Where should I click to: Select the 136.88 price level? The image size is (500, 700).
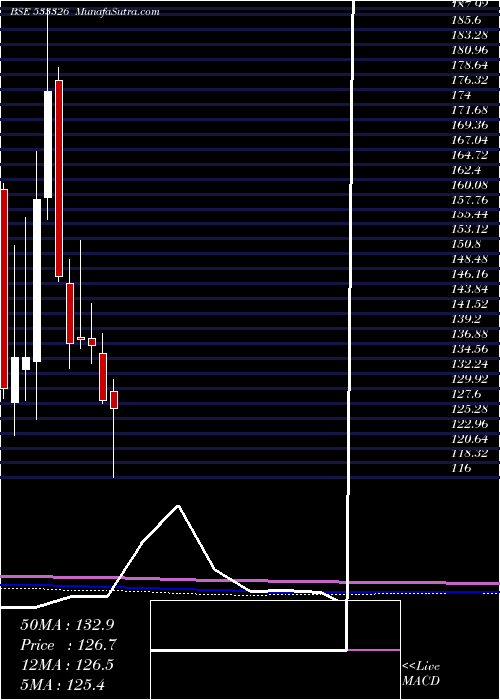click(470, 334)
